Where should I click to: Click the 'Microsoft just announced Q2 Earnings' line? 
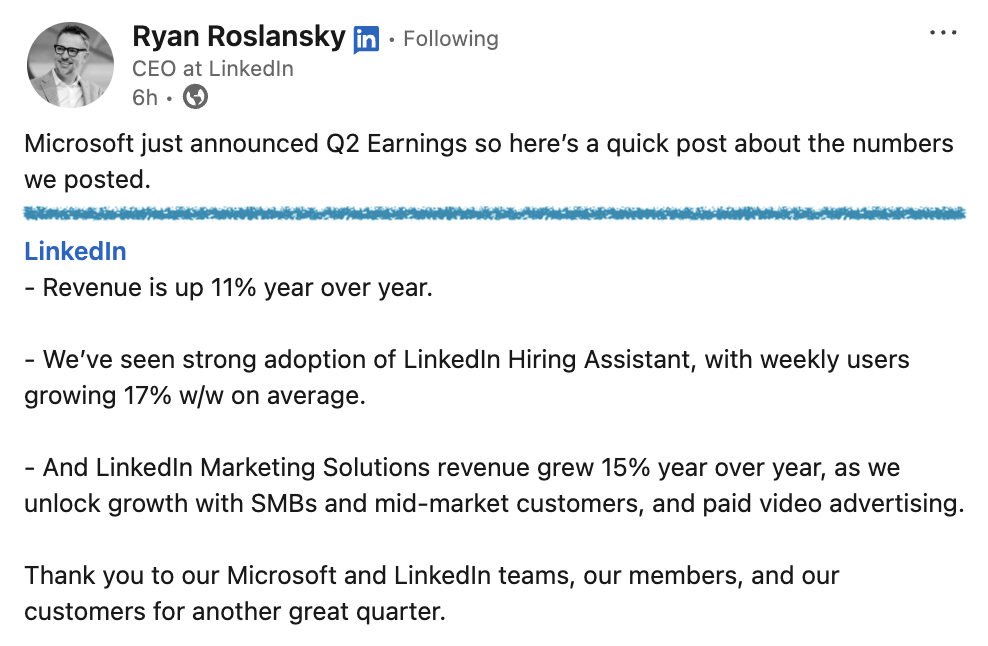tap(488, 143)
